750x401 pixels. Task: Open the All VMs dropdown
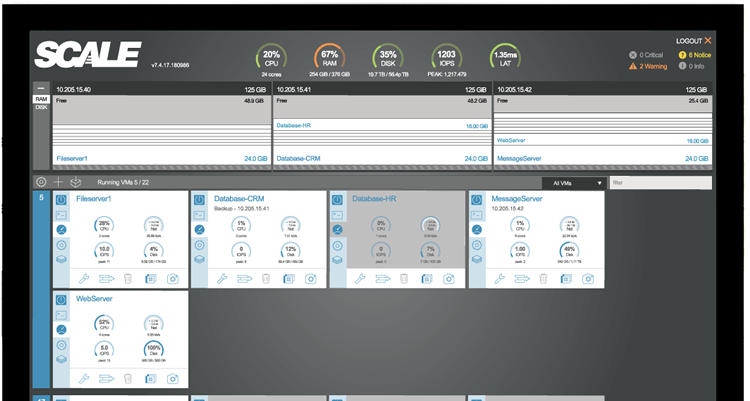(574, 183)
